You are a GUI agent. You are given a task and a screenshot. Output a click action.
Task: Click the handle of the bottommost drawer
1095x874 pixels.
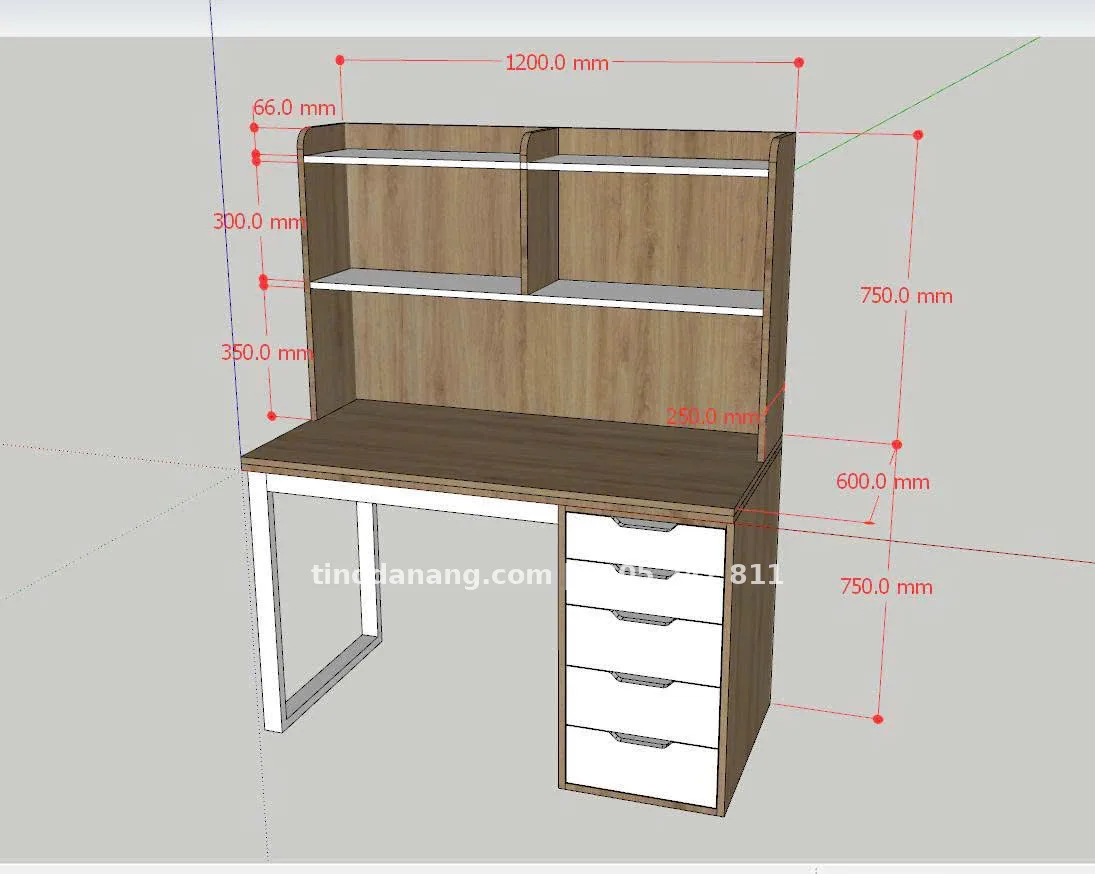pos(640,741)
